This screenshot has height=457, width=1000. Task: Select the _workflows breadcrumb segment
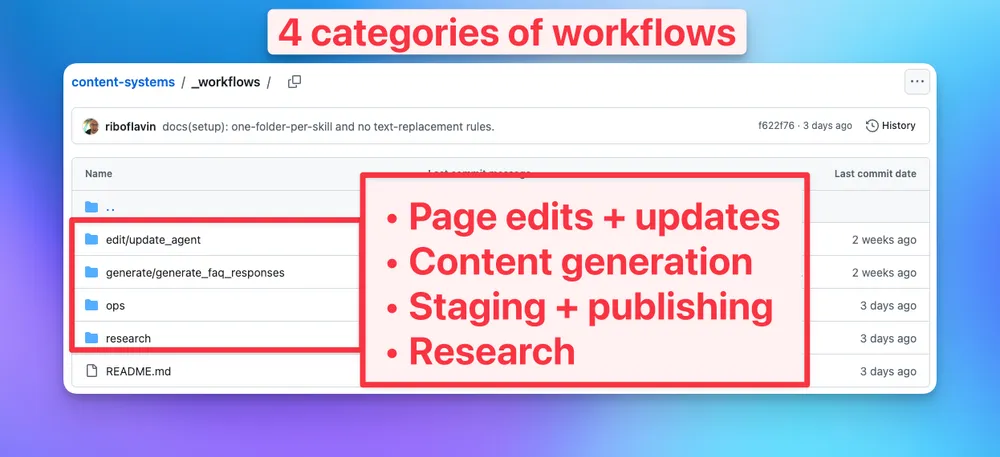tap(226, 82)
